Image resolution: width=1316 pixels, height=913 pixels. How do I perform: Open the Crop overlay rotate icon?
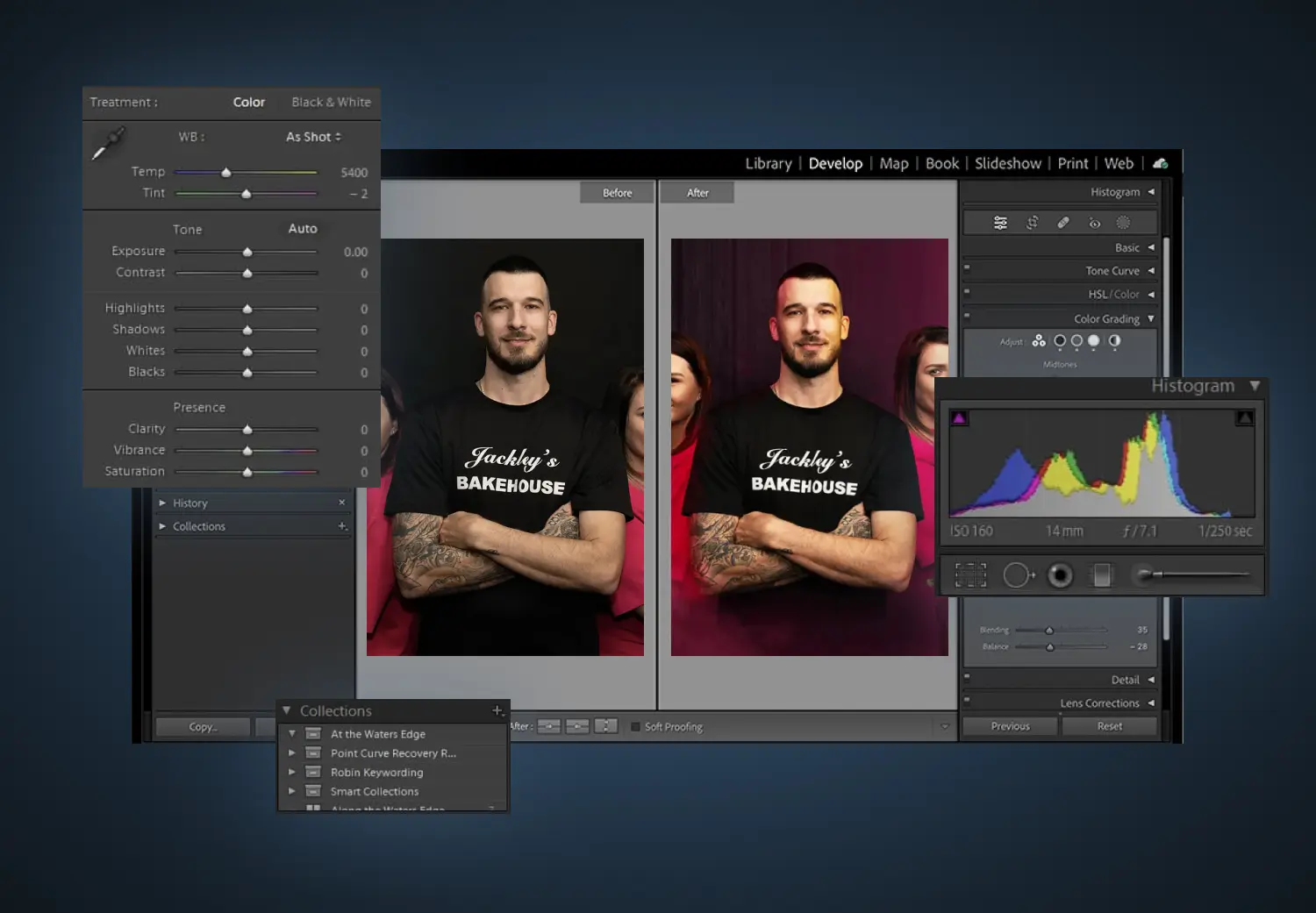[1033, 223]
